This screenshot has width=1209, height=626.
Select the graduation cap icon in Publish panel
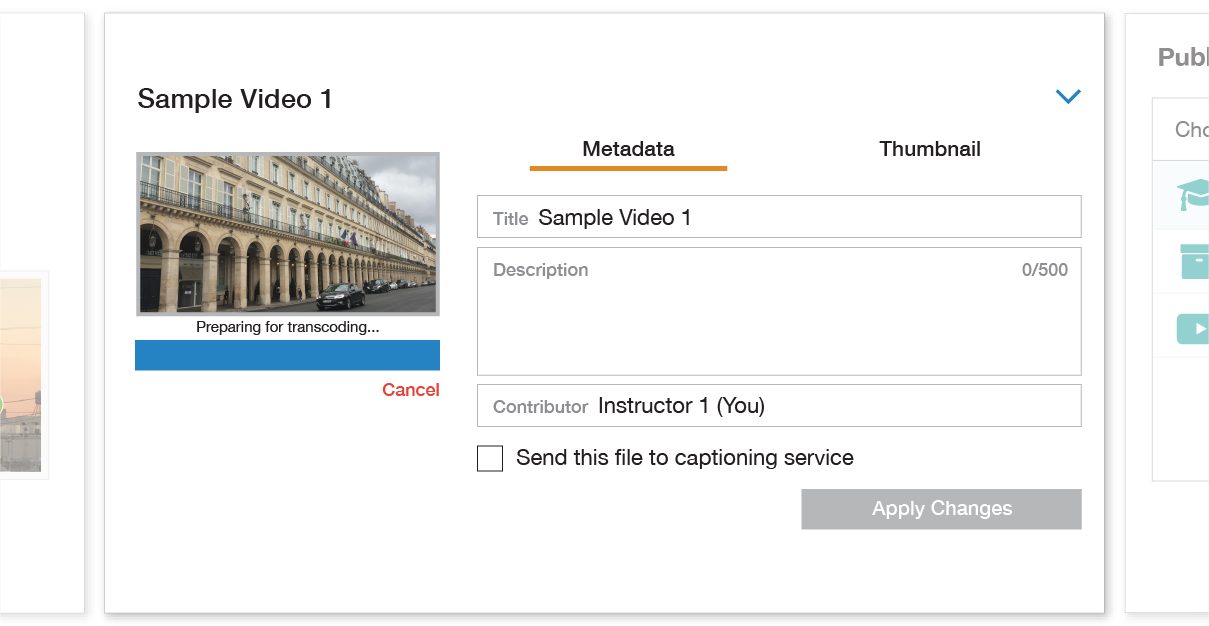tap(1192, 195)
